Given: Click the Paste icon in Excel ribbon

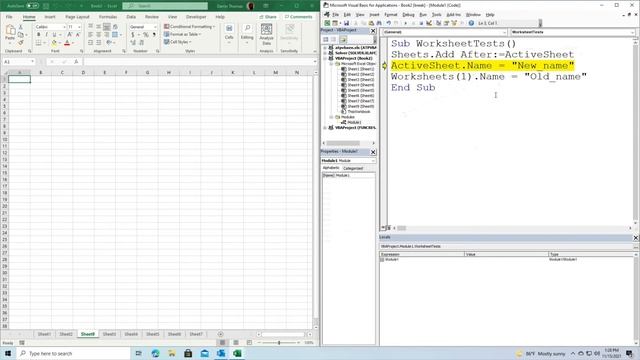Looking at the screenshot, I should [x=10, y=32].
